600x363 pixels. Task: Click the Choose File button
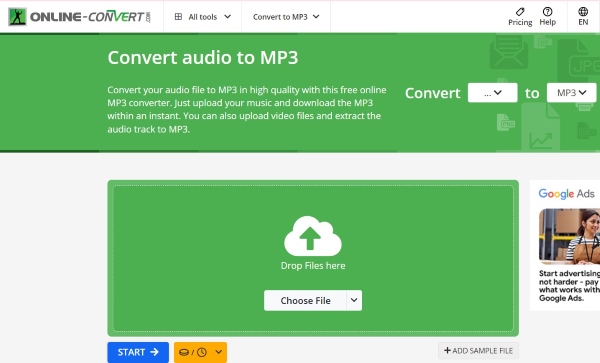305,301
